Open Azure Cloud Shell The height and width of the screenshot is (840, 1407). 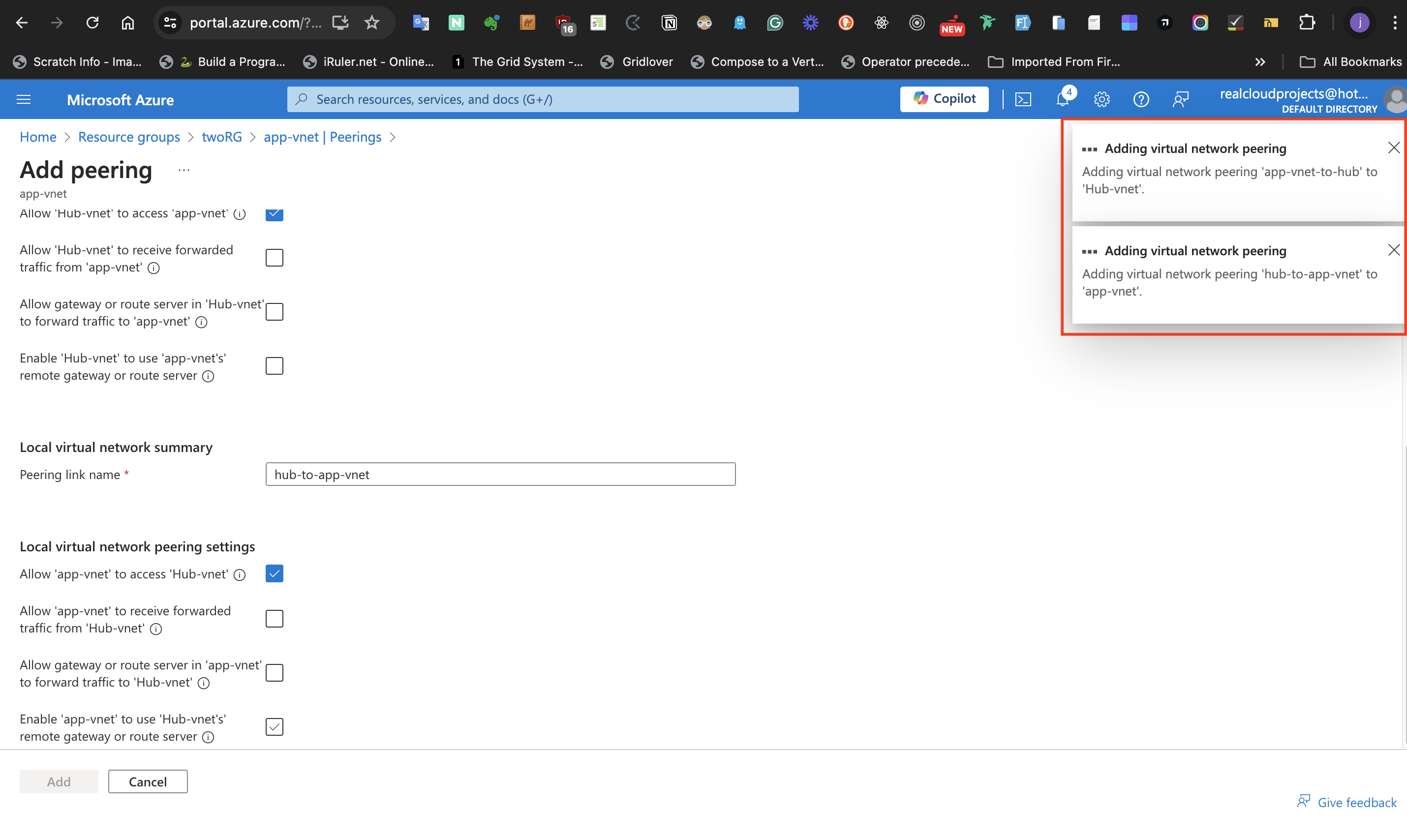tap(1023, 99)
